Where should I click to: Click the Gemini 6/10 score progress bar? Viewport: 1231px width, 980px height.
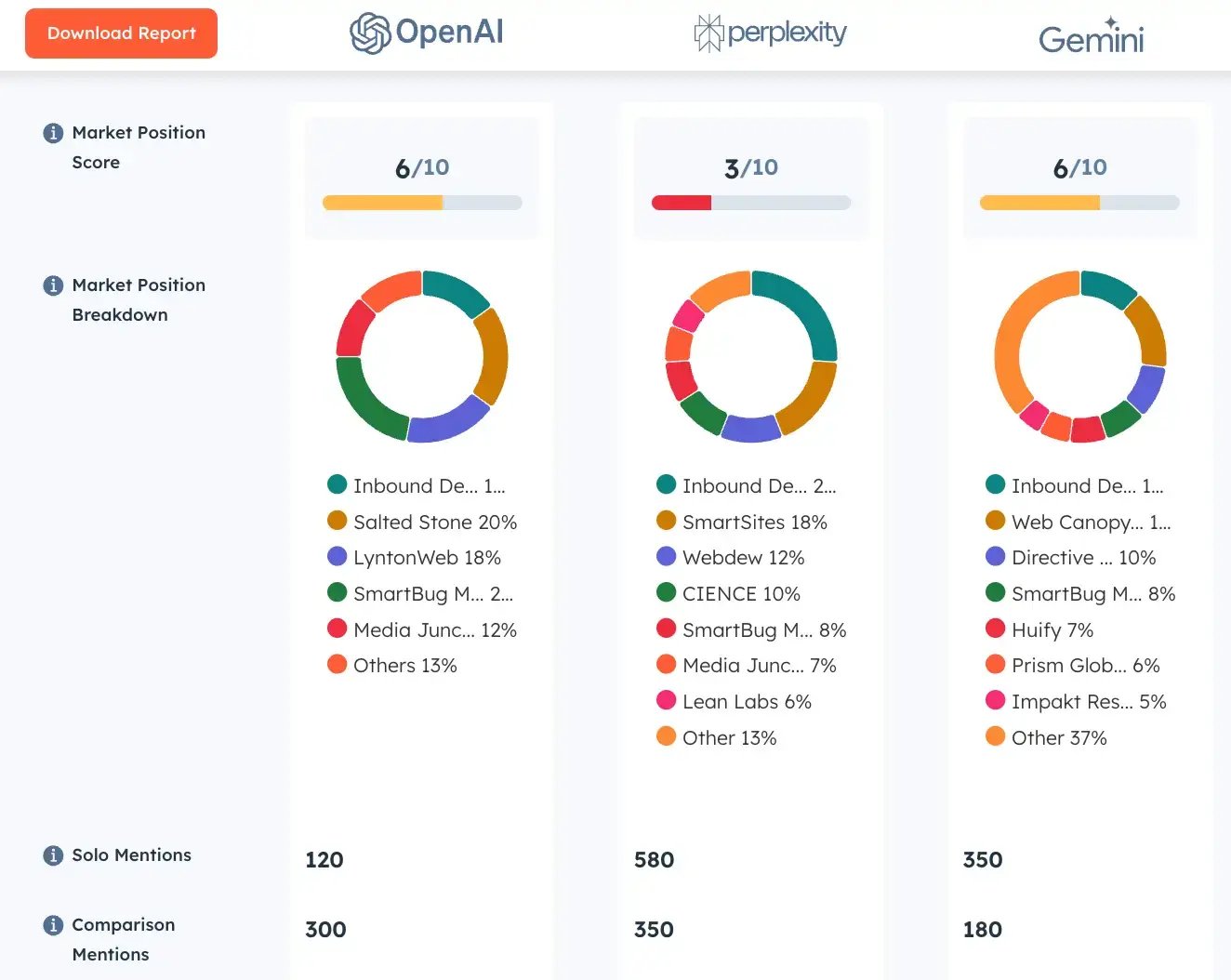(x=1079, y=203)
